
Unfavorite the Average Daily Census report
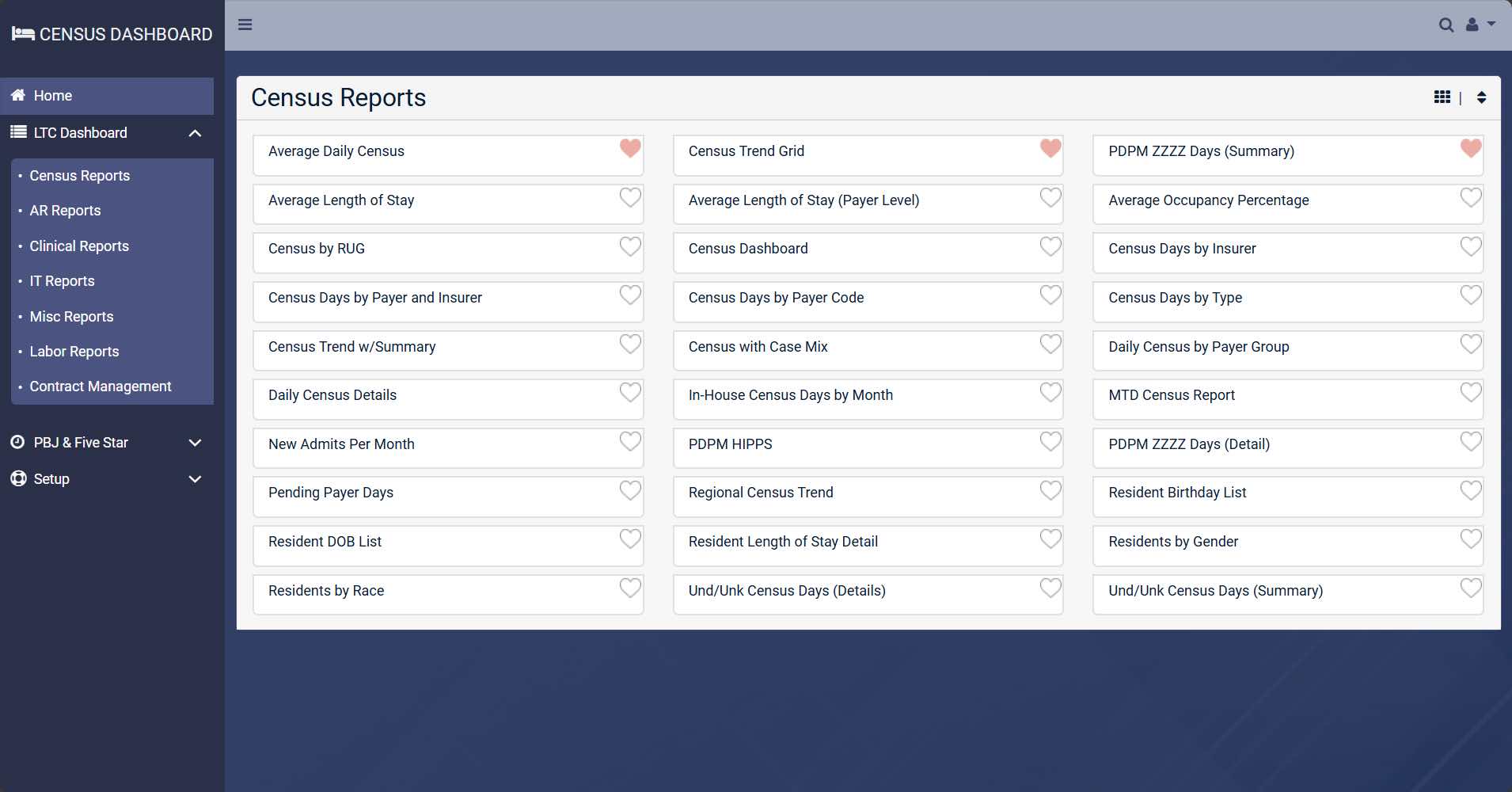(x=630, y=148)
